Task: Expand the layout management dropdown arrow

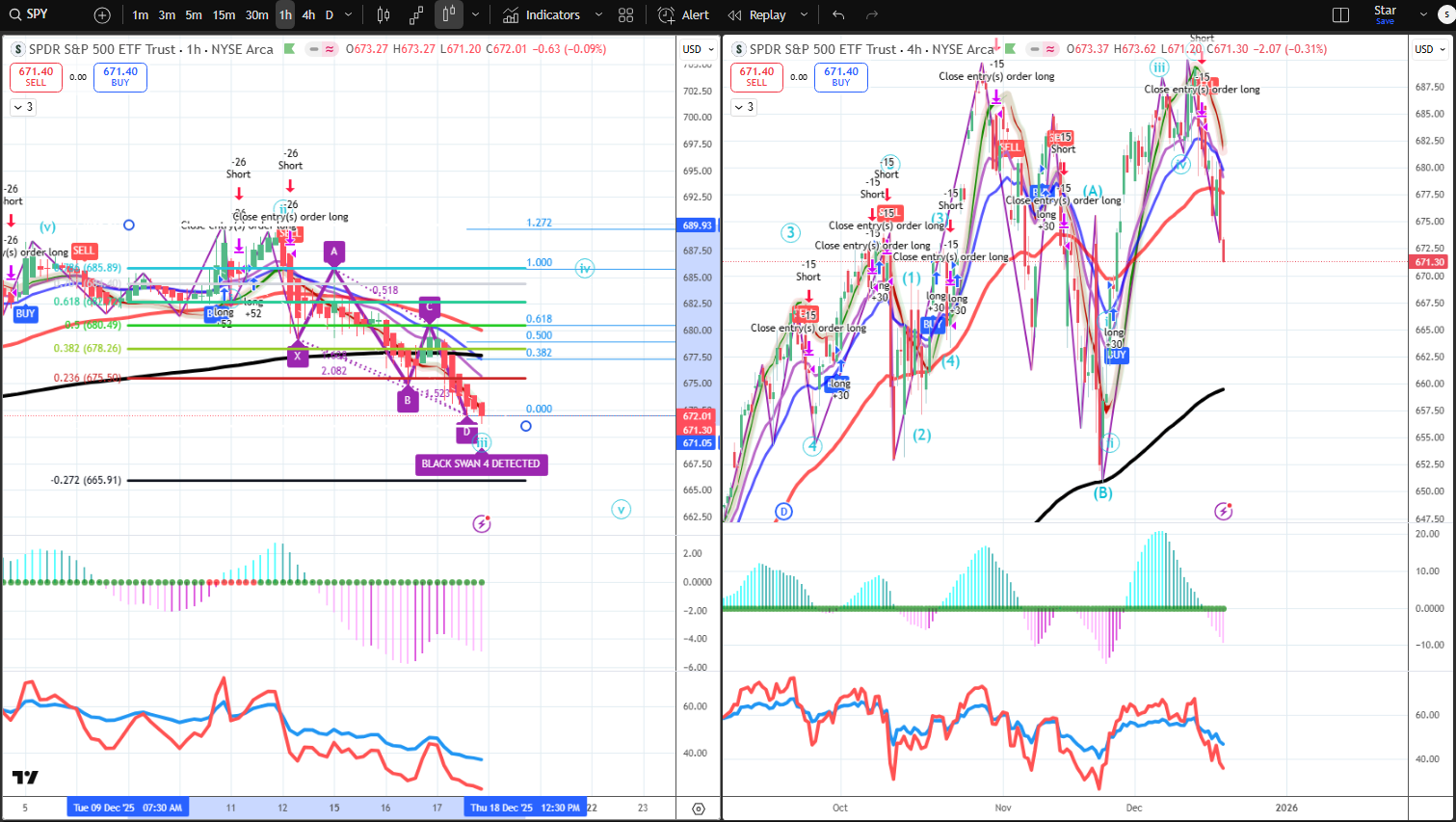Action: click(x=1423, y=15)
